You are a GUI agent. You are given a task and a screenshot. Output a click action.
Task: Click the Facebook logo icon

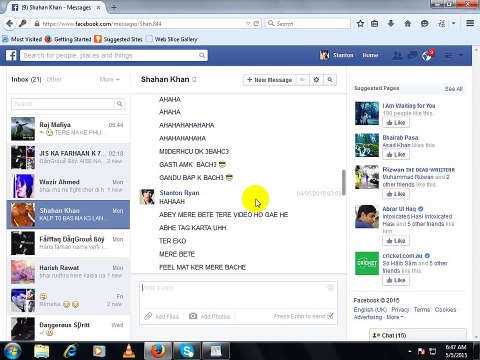(x=11, y=55)
